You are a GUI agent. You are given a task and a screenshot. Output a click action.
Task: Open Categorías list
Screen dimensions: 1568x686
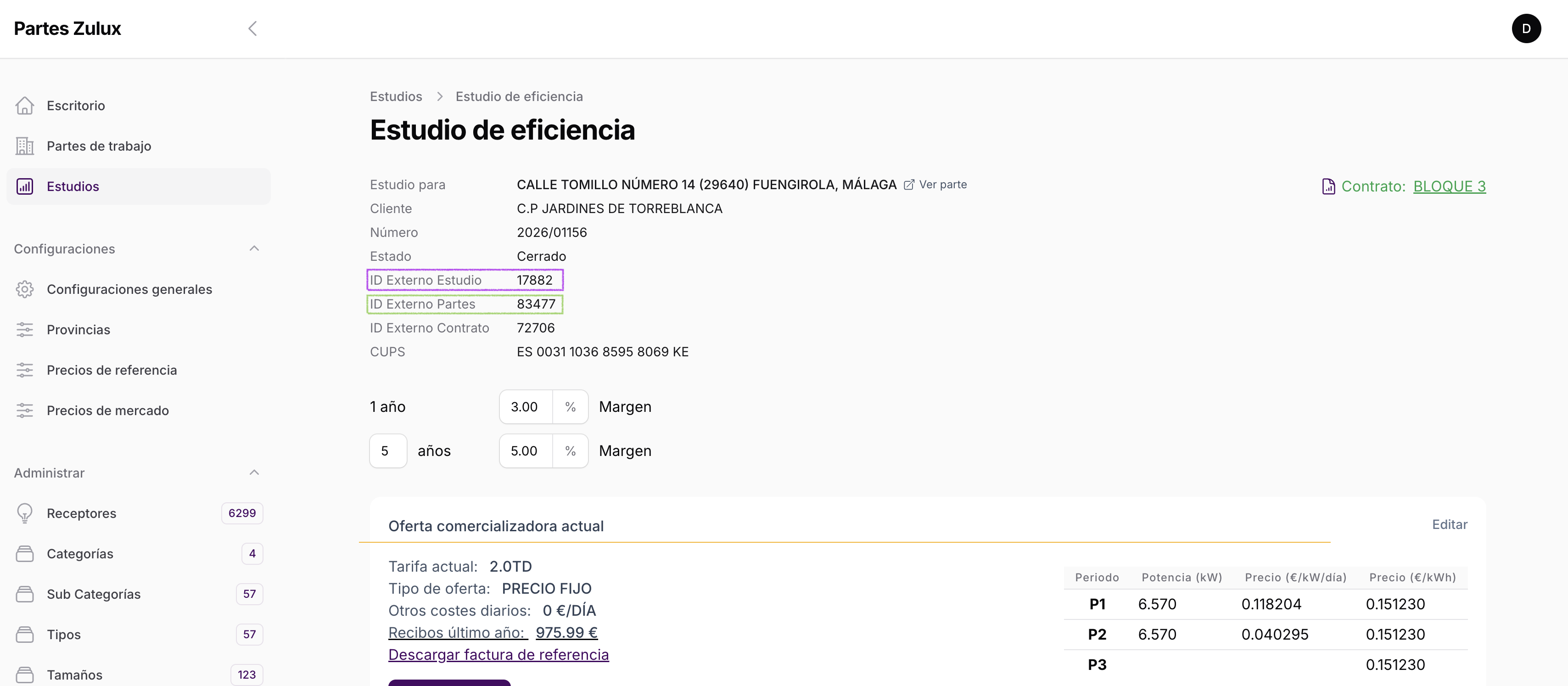(x=138, y=553)
